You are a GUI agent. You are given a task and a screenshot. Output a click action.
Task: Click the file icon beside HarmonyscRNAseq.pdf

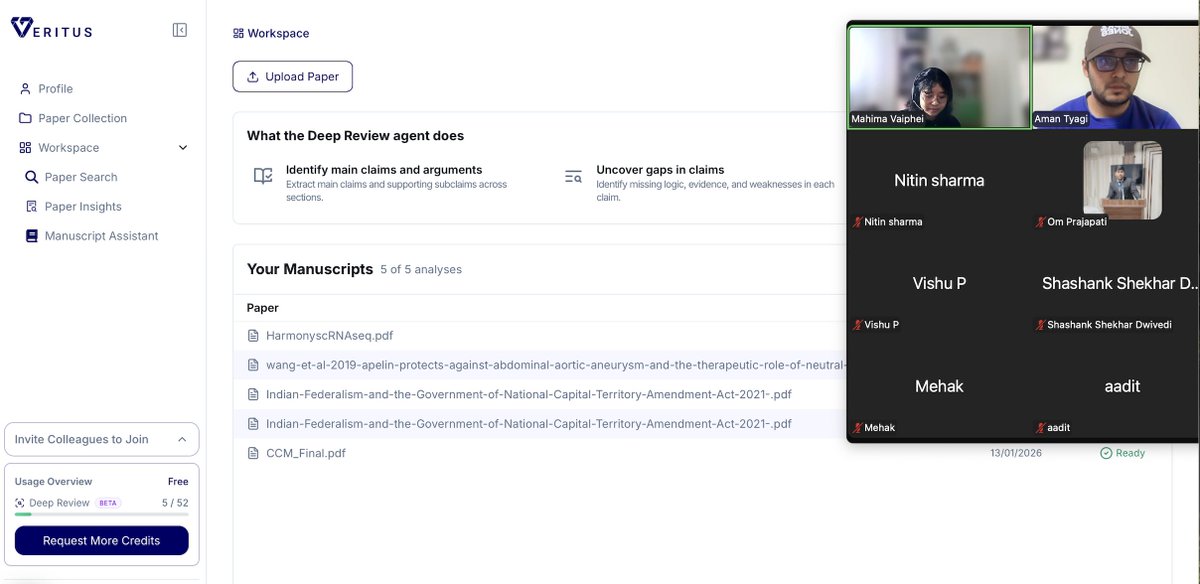pos(253,336)
